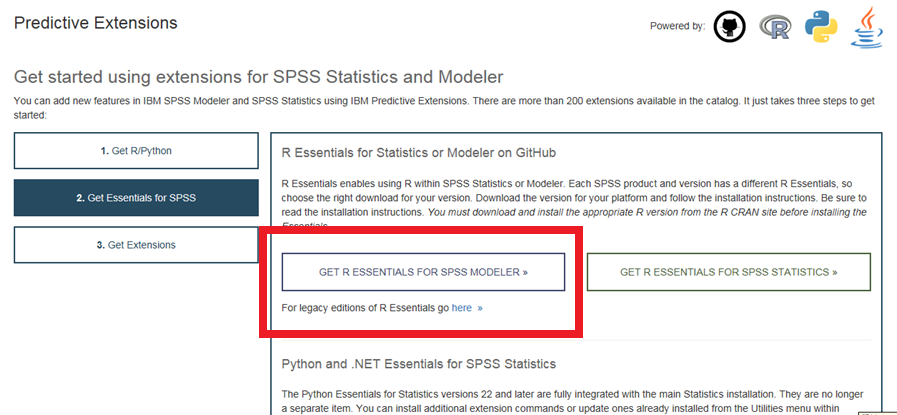Click the Python logo icon
The width and height of the screenshot is (897, 415).
coord(821,27)
